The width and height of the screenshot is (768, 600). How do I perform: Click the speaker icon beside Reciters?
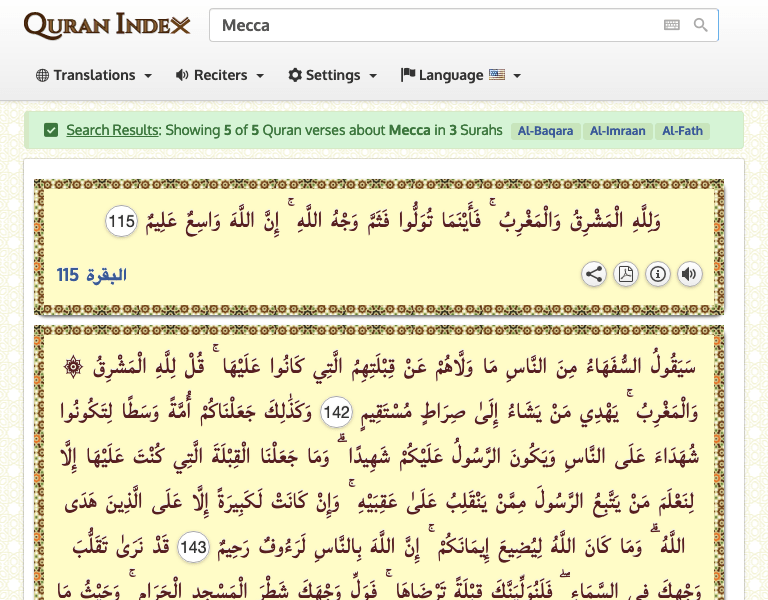182,75
